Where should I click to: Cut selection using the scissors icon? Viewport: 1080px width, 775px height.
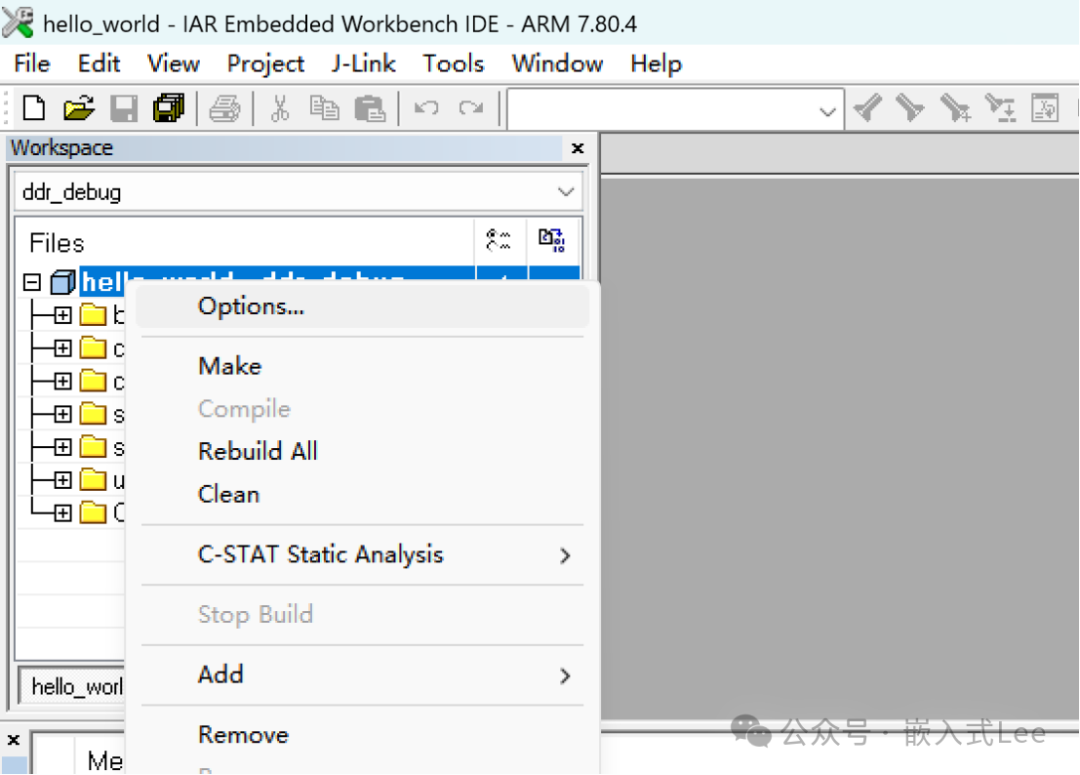click(x=280, y=108)
